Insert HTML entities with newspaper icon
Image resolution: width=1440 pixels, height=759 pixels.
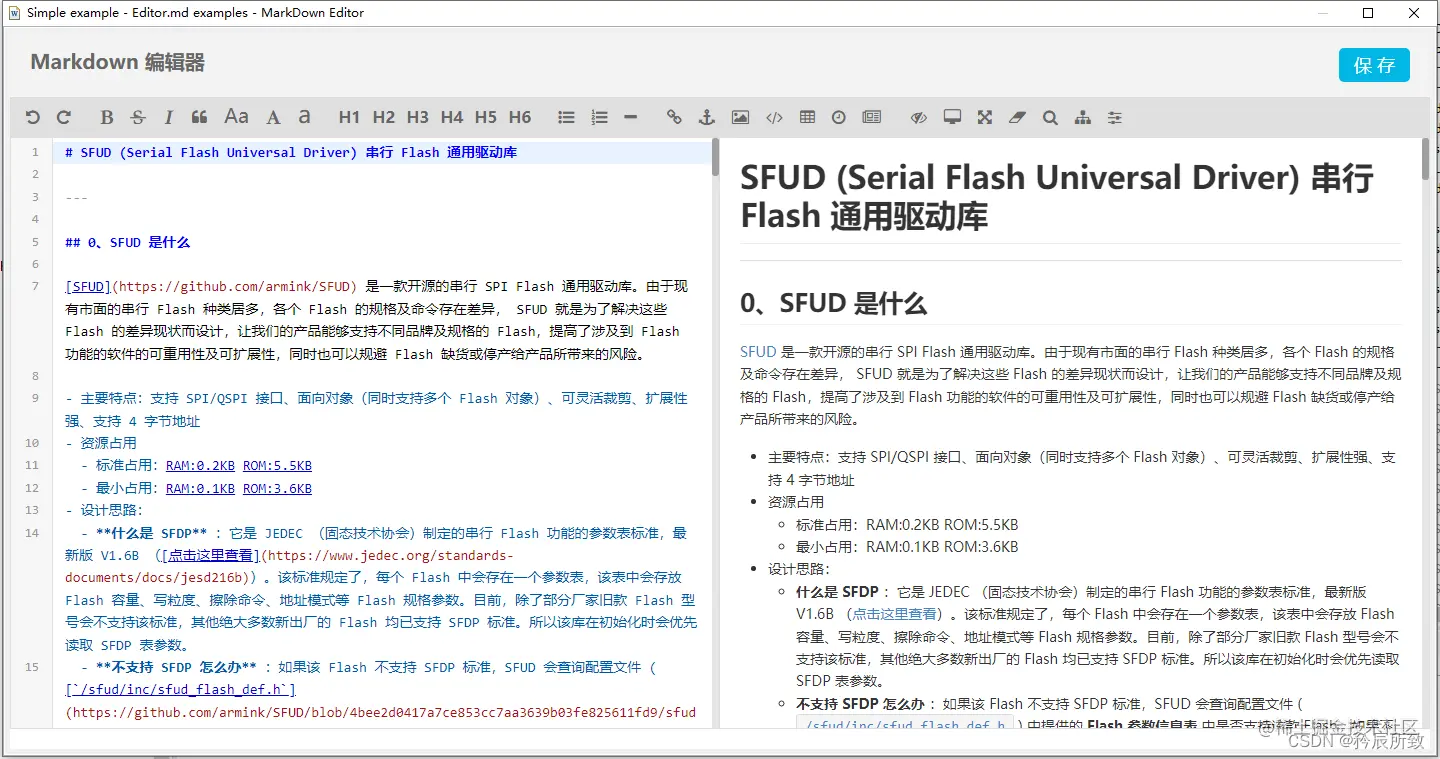pos(872,117)
